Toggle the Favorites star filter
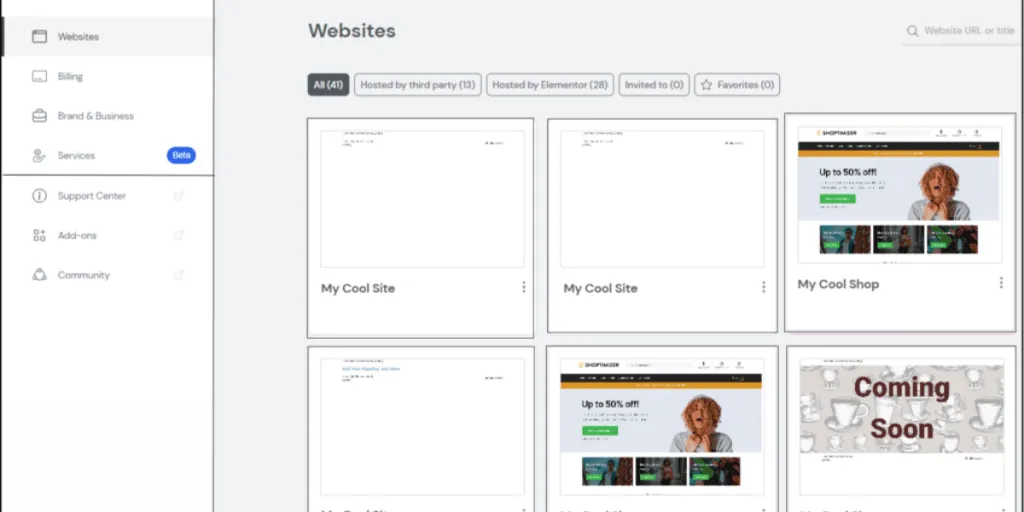This screenshot has height=512, width=1024. [737, 85]
